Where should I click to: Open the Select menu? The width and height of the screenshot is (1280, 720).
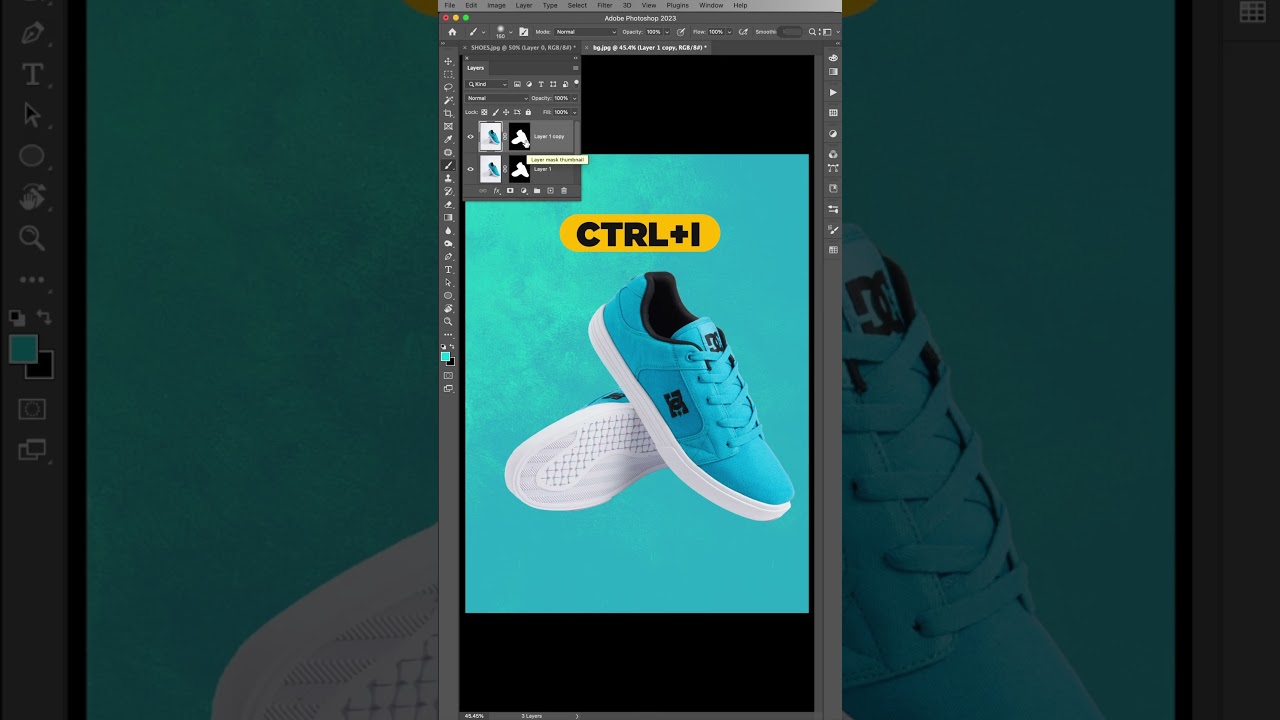[577, 5]
